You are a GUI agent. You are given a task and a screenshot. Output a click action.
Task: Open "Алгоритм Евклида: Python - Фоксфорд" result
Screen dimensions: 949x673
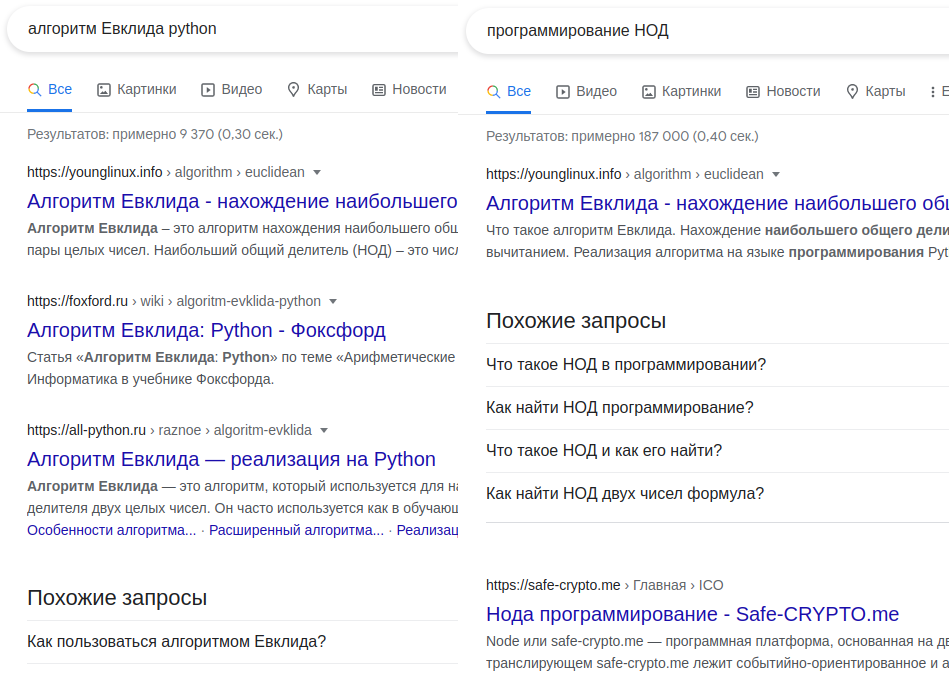pos(206,331)
